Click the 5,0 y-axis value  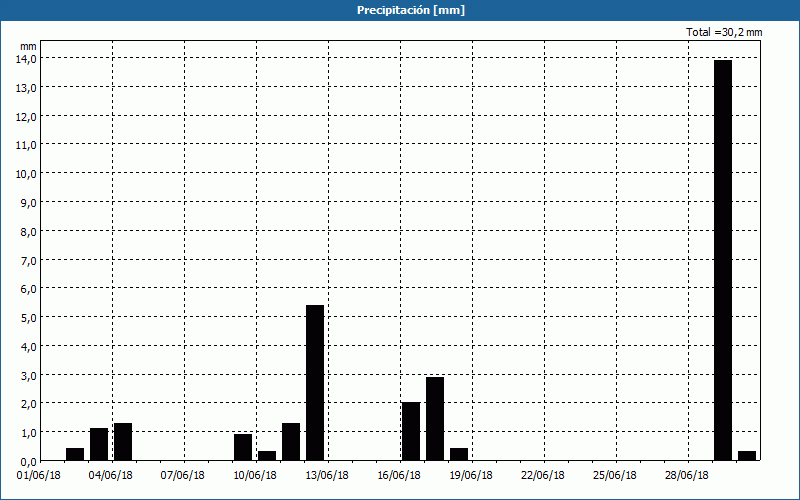(x=29, y=318)
